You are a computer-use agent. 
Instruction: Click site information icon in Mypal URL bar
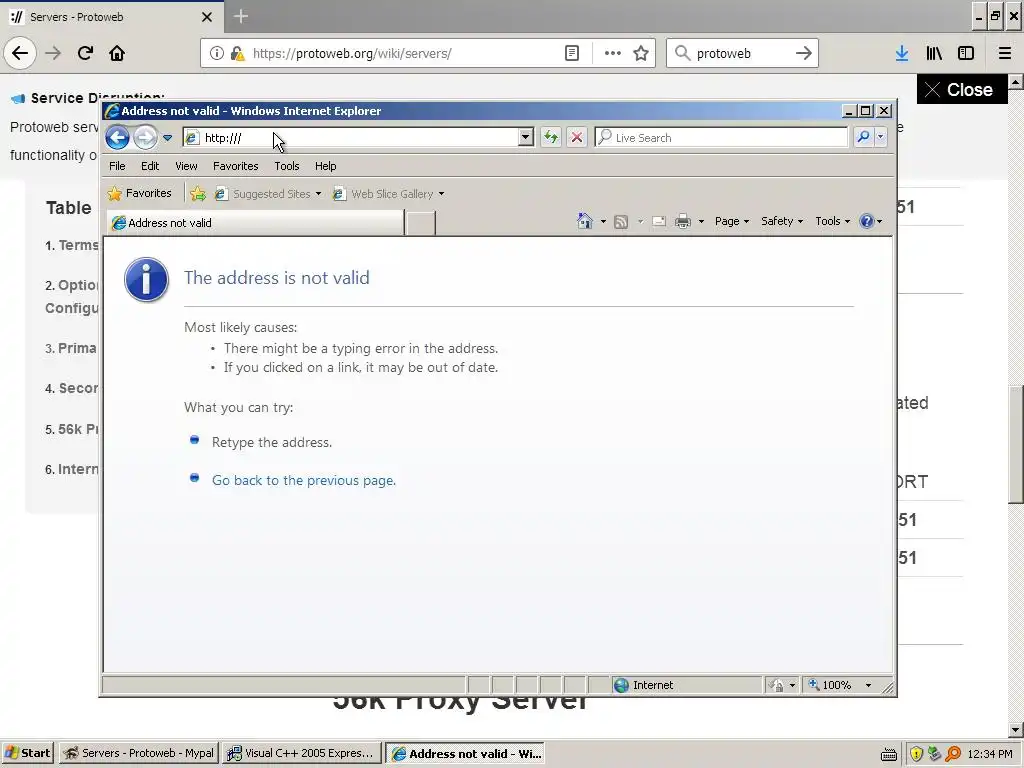(x=216, y=53)
